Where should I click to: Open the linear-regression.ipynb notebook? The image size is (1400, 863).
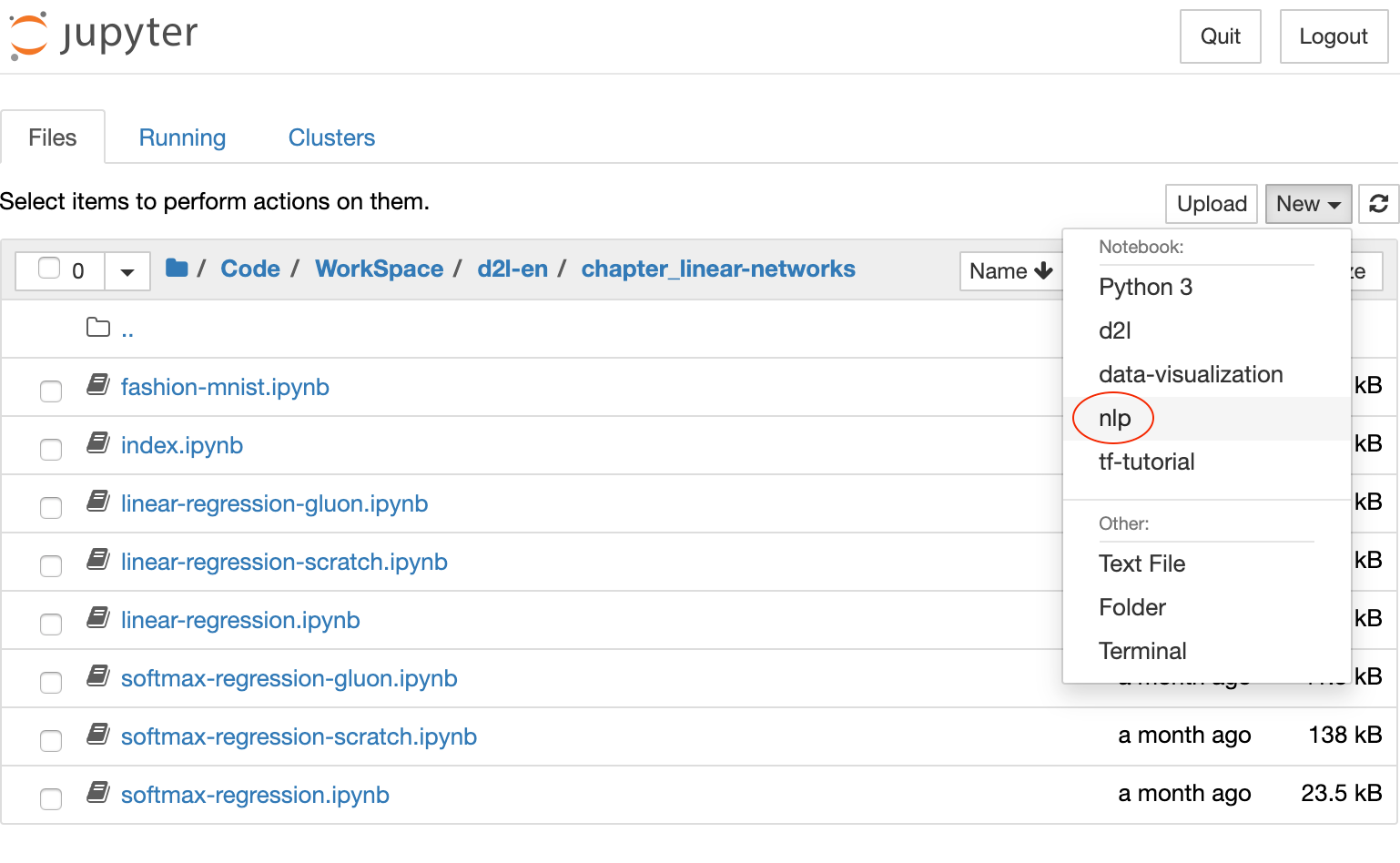coord(240,619)
